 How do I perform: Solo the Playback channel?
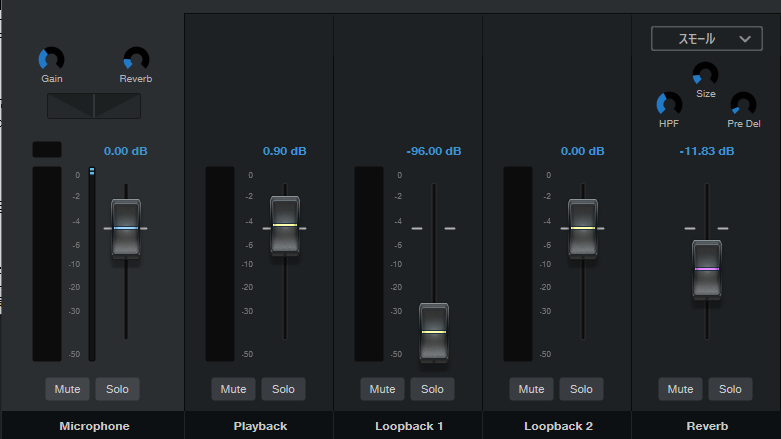283,389
